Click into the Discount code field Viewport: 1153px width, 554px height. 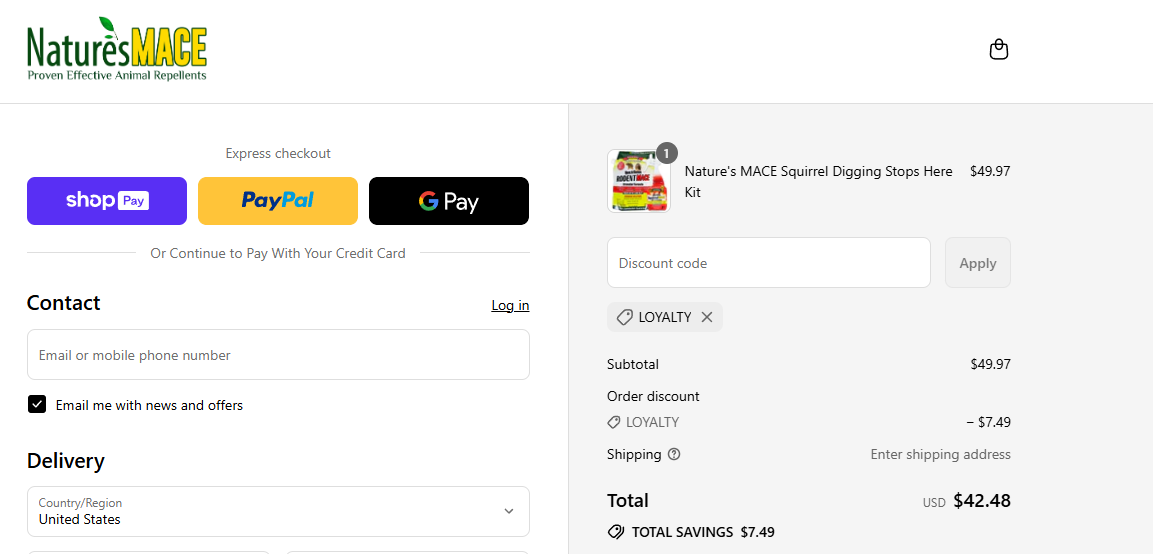tap(768, 263)
